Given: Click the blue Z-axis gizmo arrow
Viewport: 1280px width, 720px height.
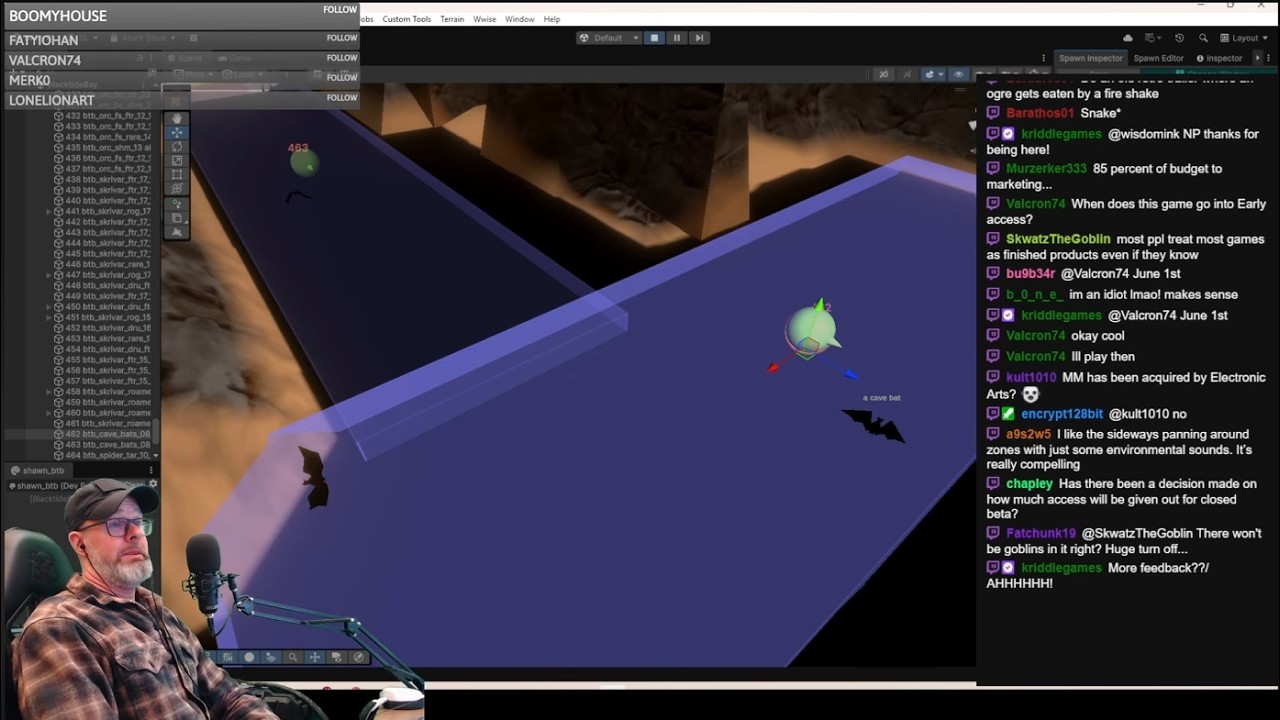Looking at the screenshot, I should coord(849,375).
